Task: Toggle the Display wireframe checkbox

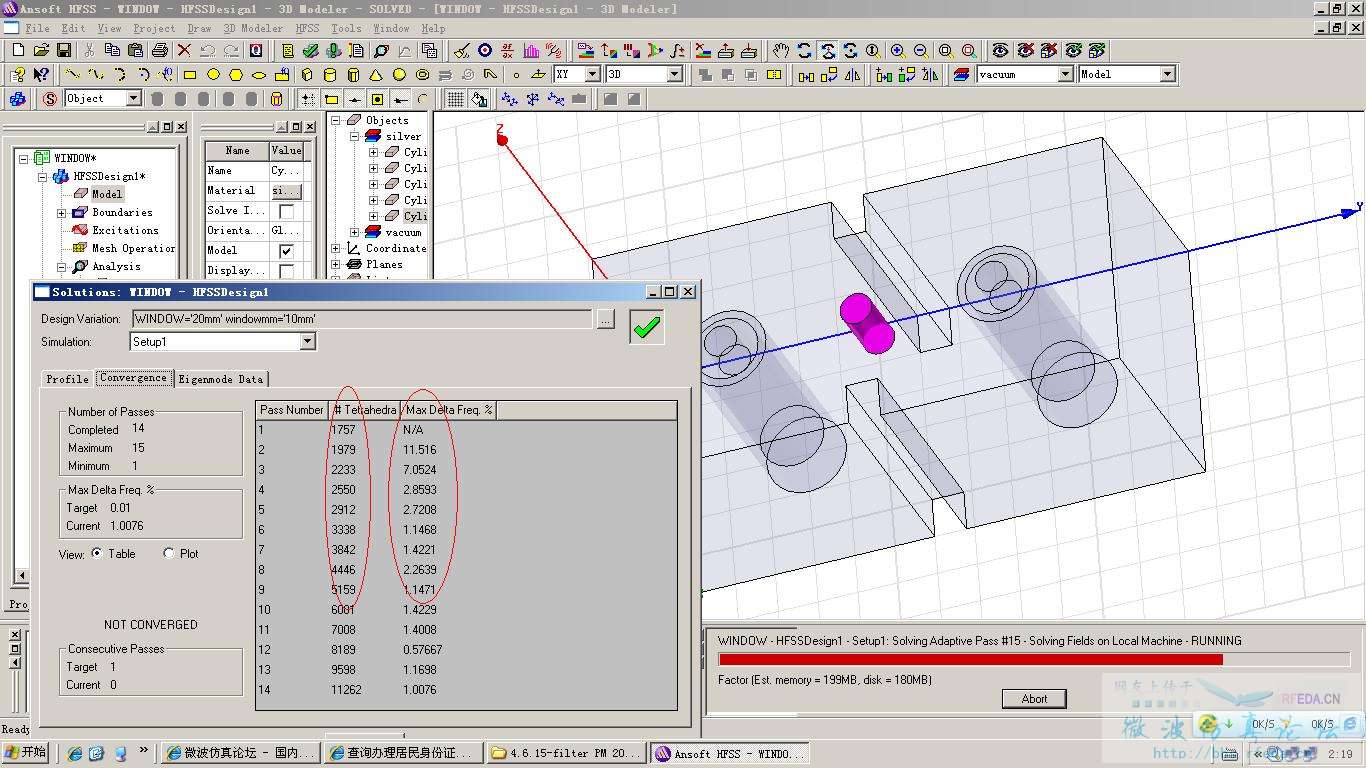Action: [286, 271]
